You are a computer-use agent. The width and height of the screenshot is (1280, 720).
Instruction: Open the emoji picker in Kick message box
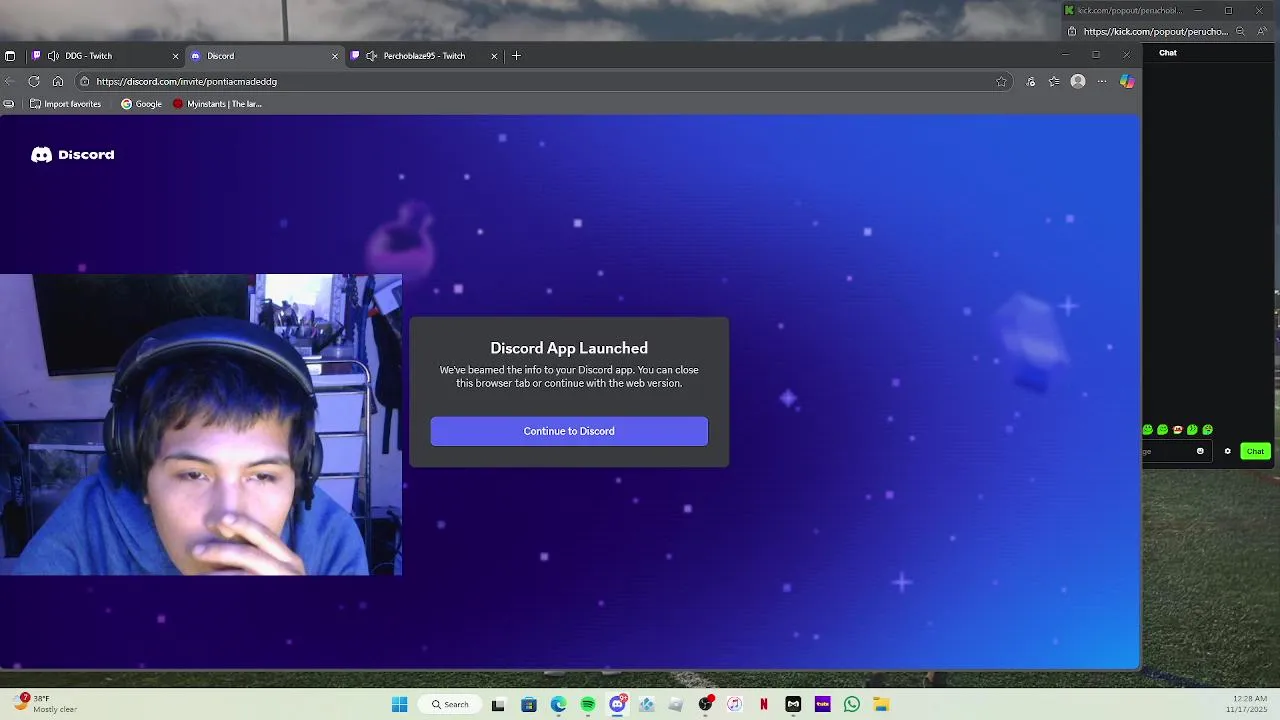1200,451
